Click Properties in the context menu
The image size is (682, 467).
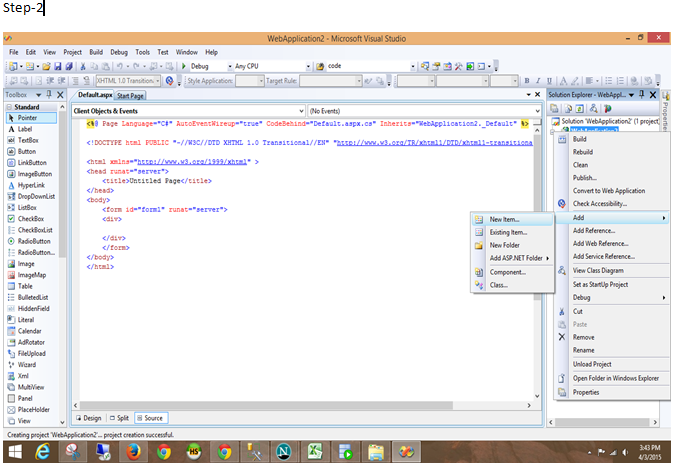(586, 392)
